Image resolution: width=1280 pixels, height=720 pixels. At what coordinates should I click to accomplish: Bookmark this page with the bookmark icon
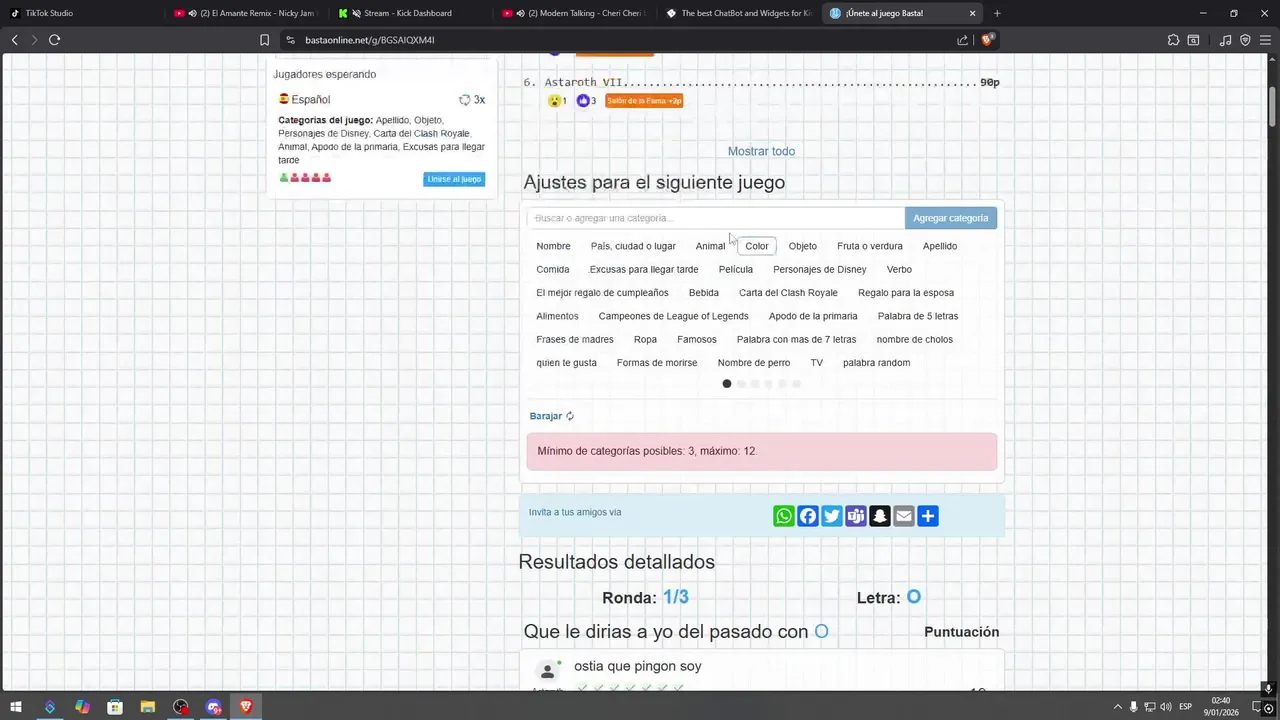point(264,40)
